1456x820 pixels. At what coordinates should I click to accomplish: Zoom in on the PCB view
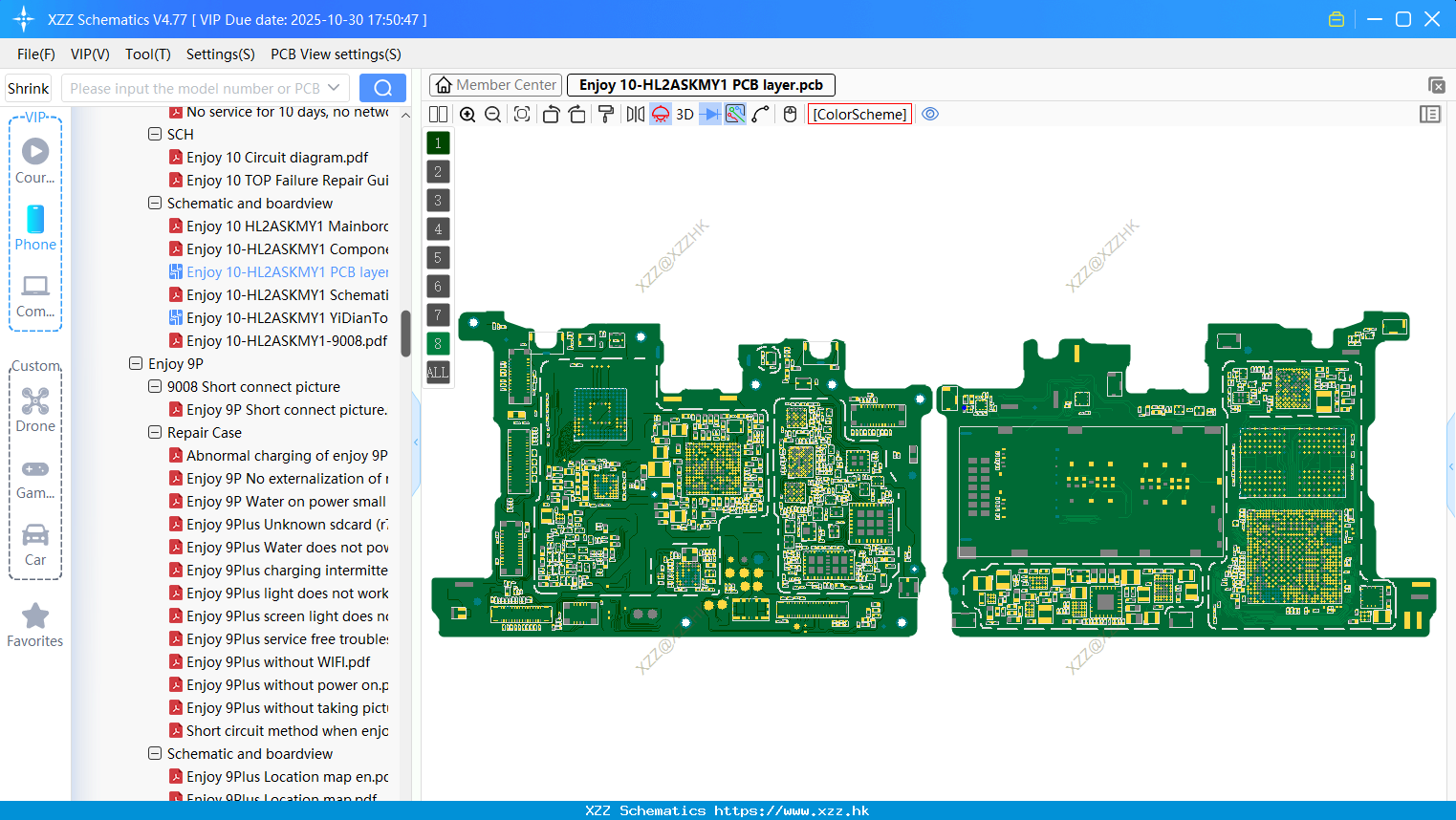click(x=467, y=114)
